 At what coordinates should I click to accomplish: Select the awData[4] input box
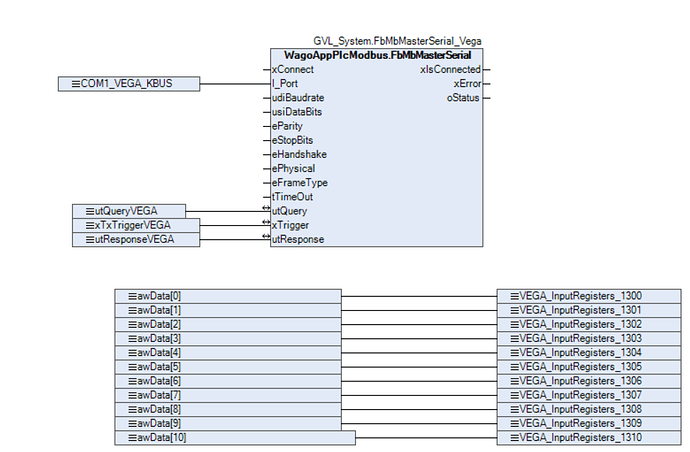click(228, 353)
